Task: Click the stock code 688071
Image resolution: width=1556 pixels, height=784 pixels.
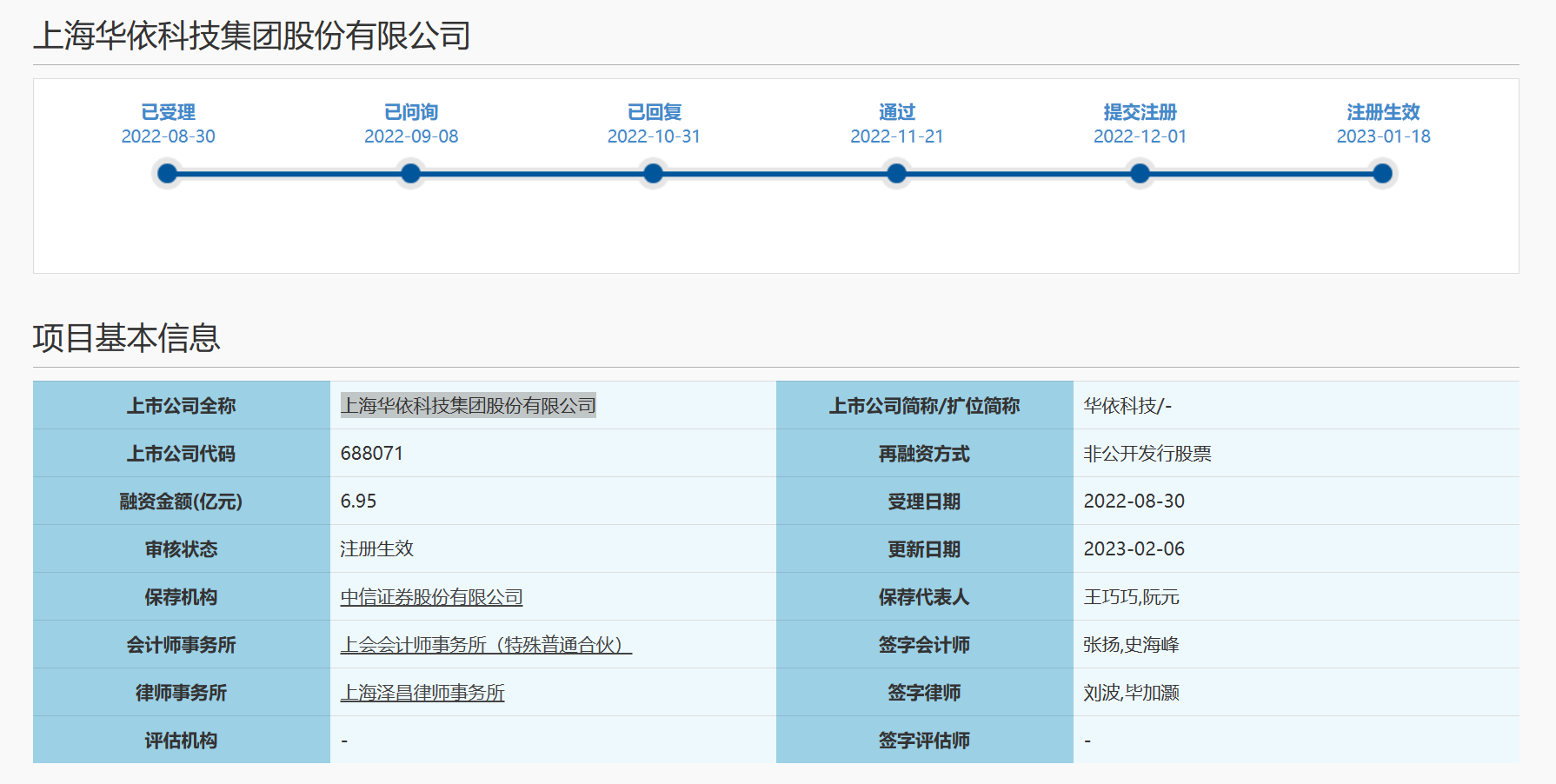Action: click(x=372, y=454)
